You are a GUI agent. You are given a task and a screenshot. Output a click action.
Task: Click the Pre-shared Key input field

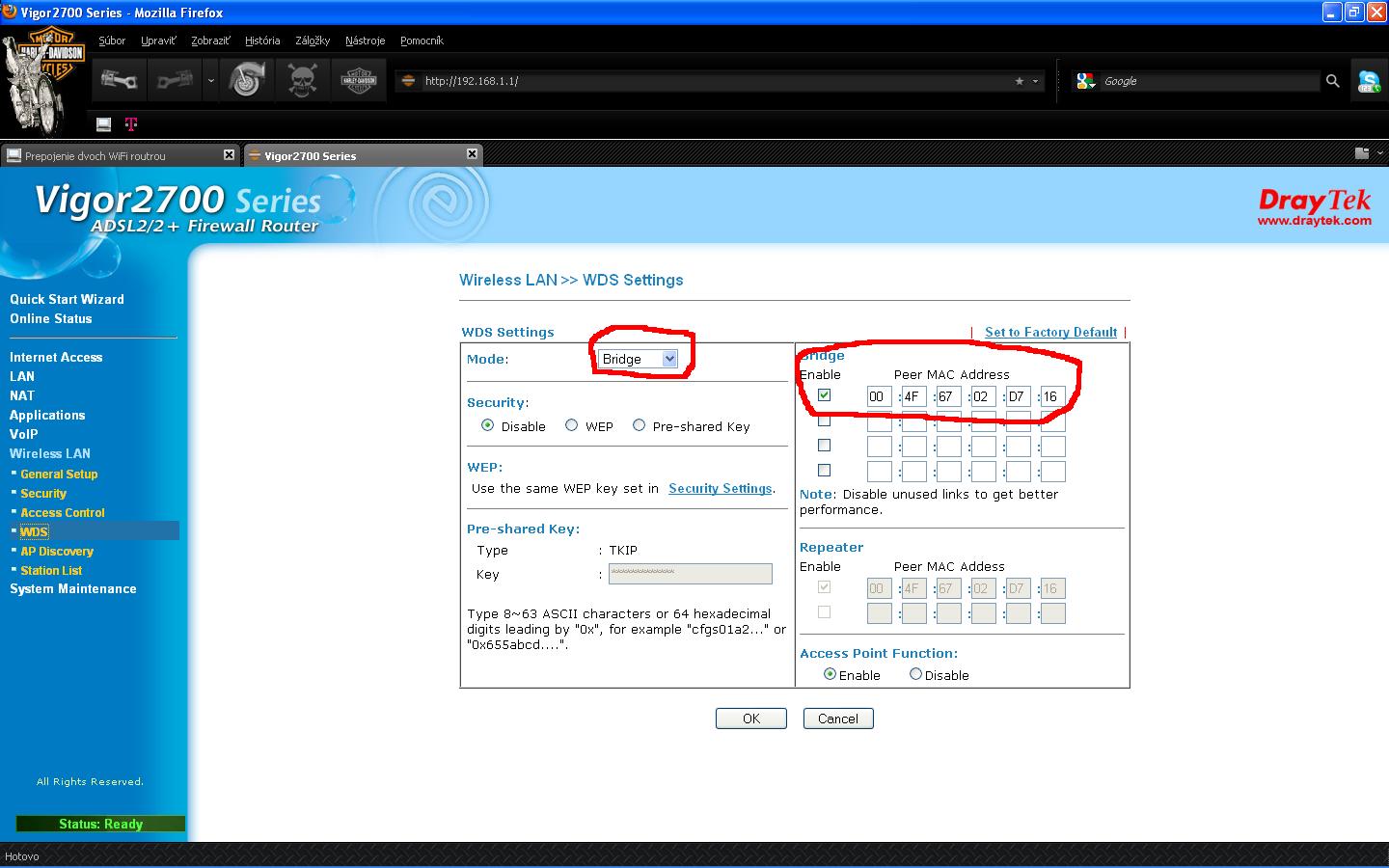[x=691, y=574]
